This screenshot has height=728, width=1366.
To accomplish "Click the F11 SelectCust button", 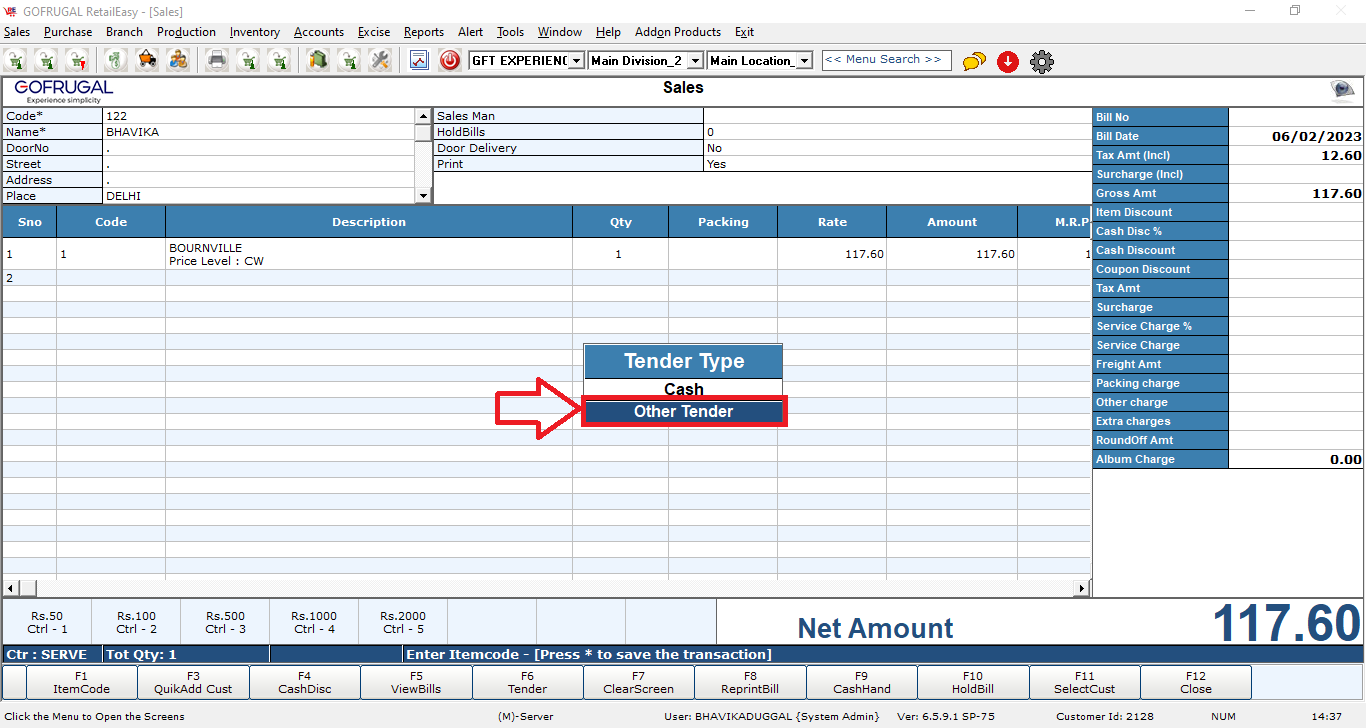I will (1084, 682).
